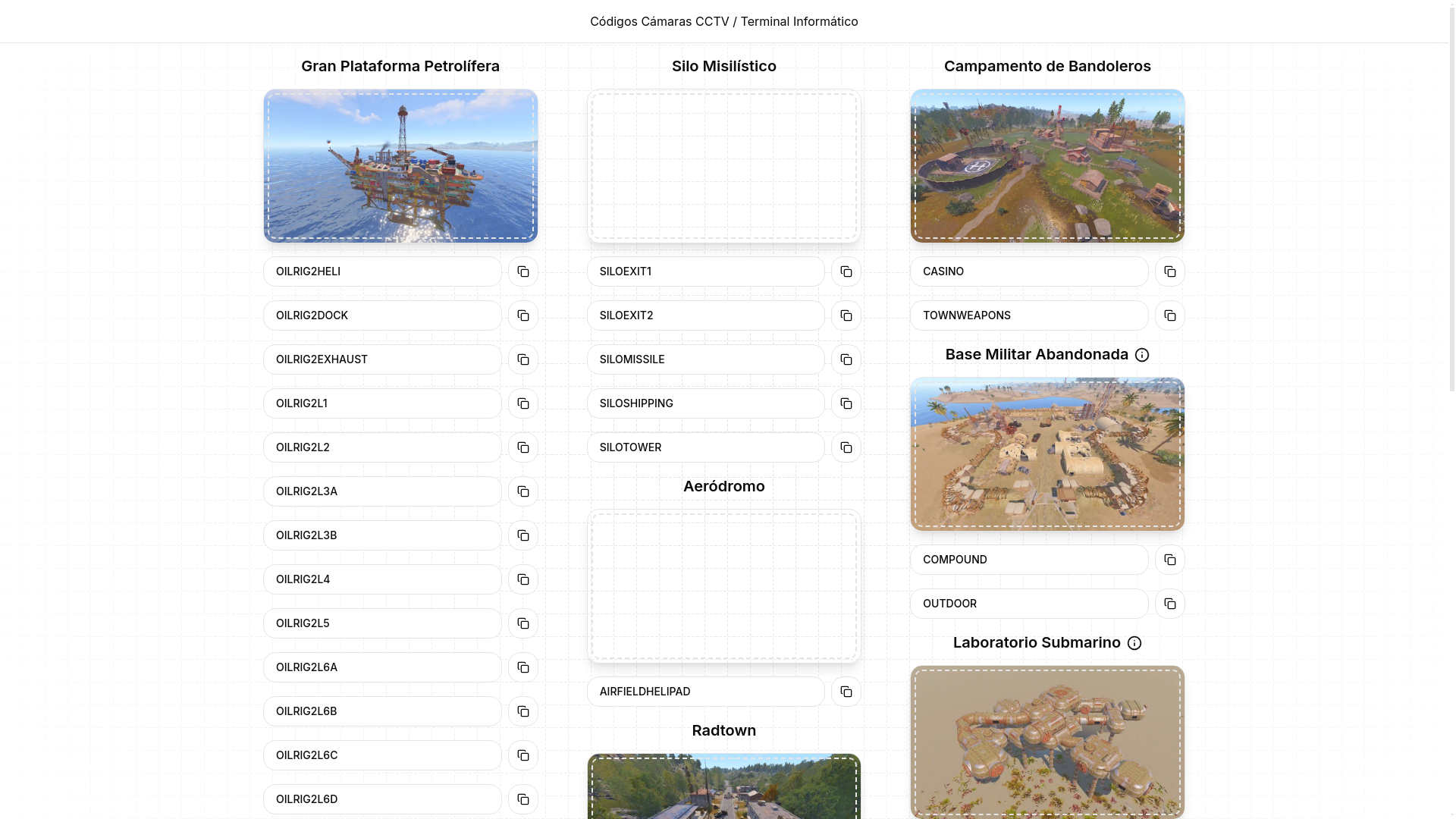1456x819 pixels.
Task: Copy the OILRIG2L1 code
Action: (x=523, y=403)
